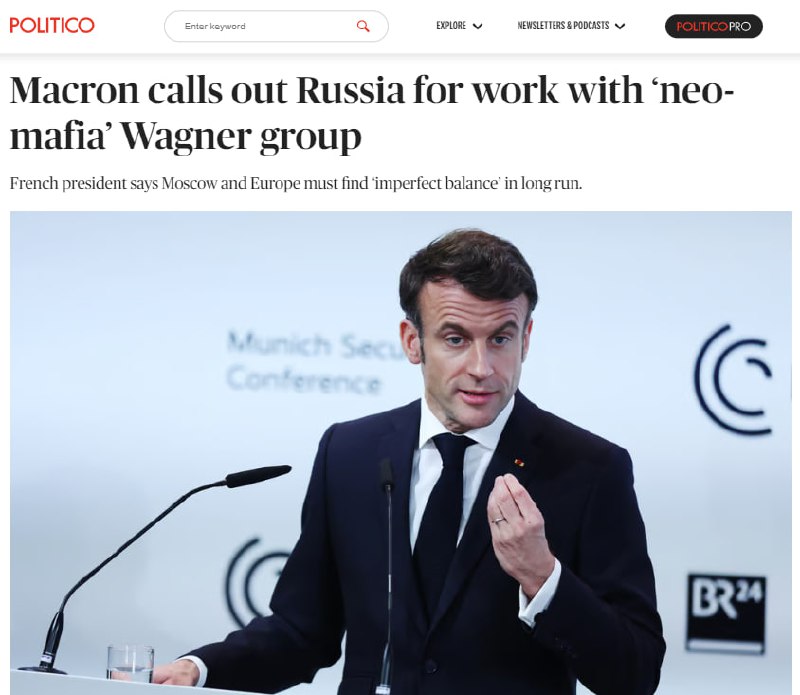Go to the POLITICO home logo
The image size is (800, 695).
coord(52,25)
